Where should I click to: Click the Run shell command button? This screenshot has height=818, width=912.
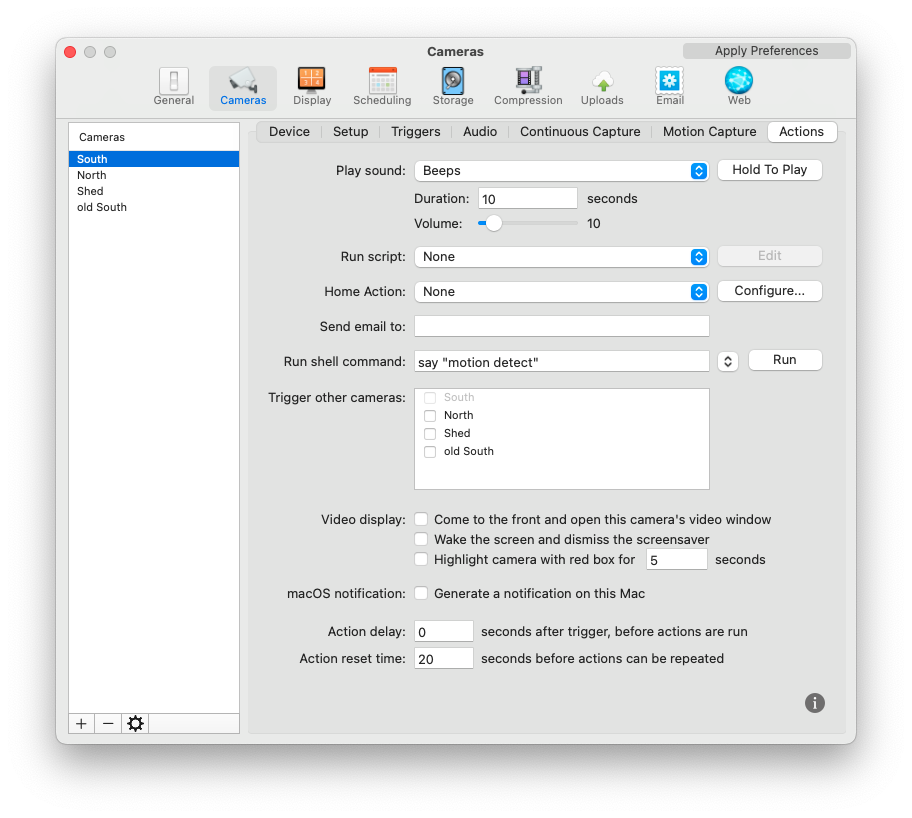(785, 360)
